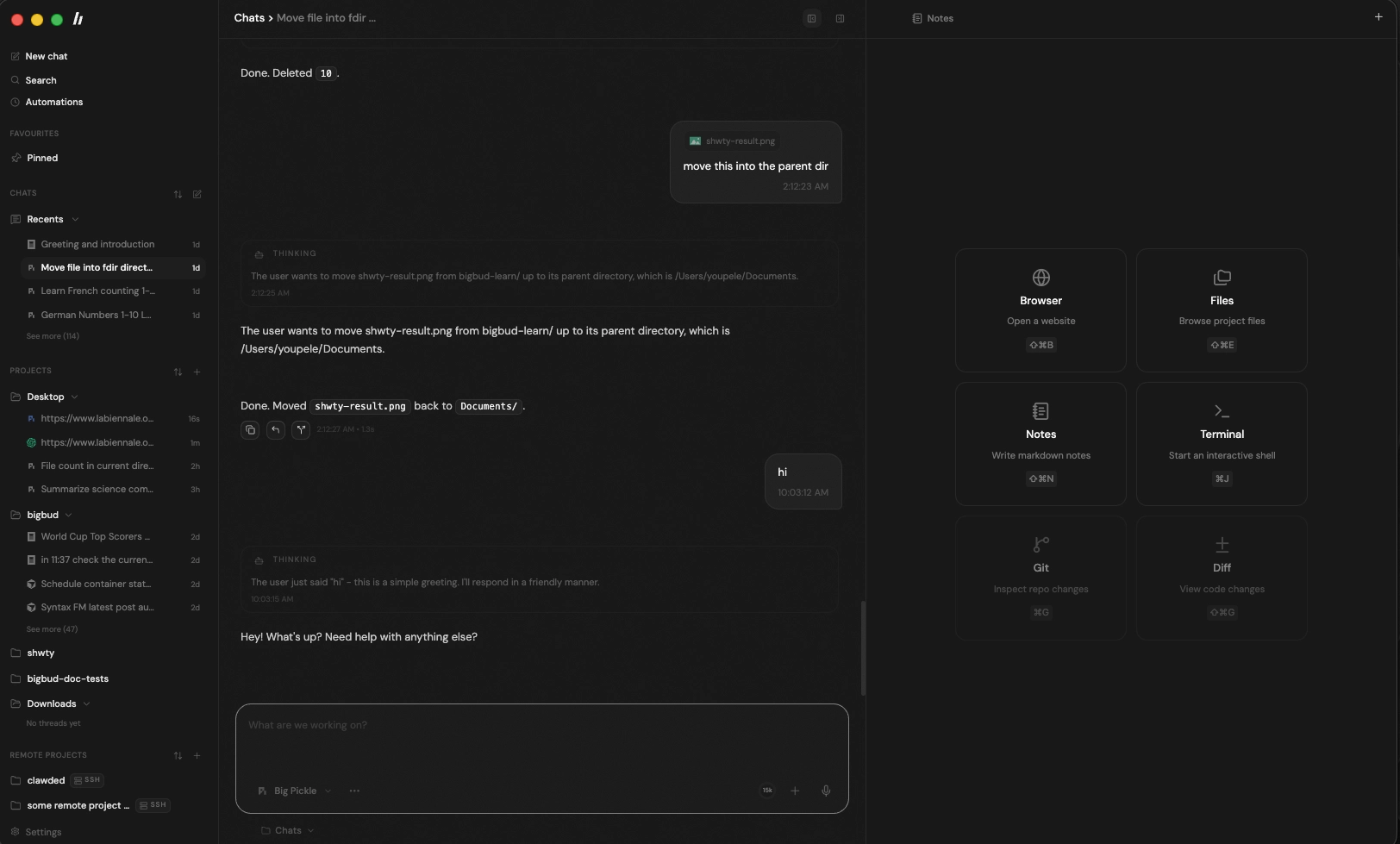Click the copy message icon below the response
This screenshot has height=844, width=1400.
(250, 429)
